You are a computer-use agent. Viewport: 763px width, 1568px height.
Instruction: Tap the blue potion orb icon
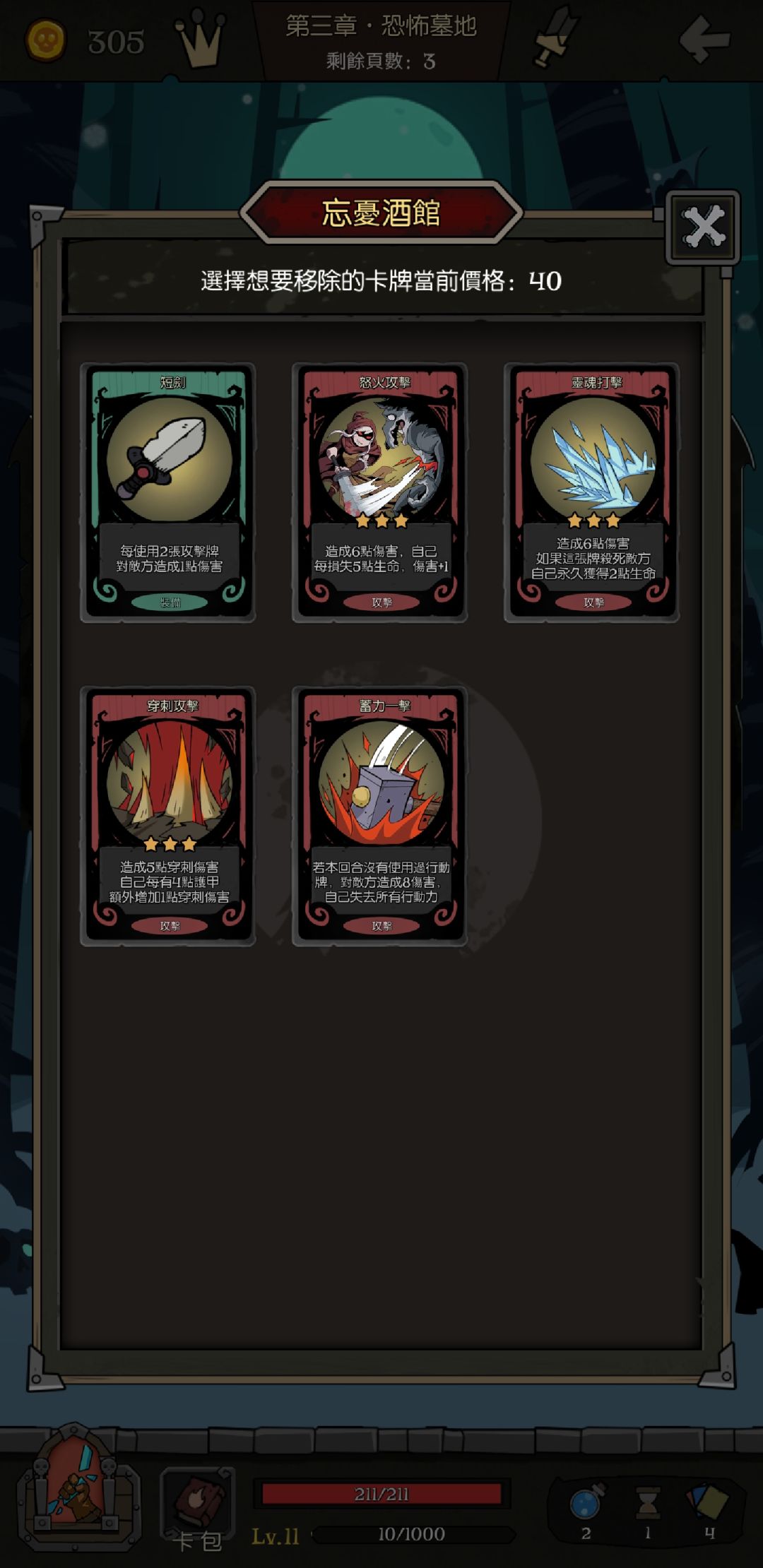coord(586,1501)
